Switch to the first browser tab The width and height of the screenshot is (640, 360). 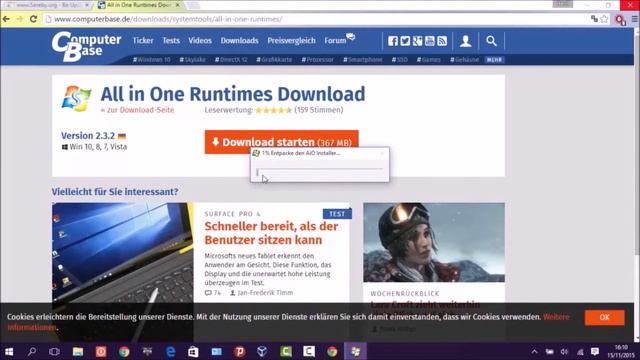click(x=47, y=5)
